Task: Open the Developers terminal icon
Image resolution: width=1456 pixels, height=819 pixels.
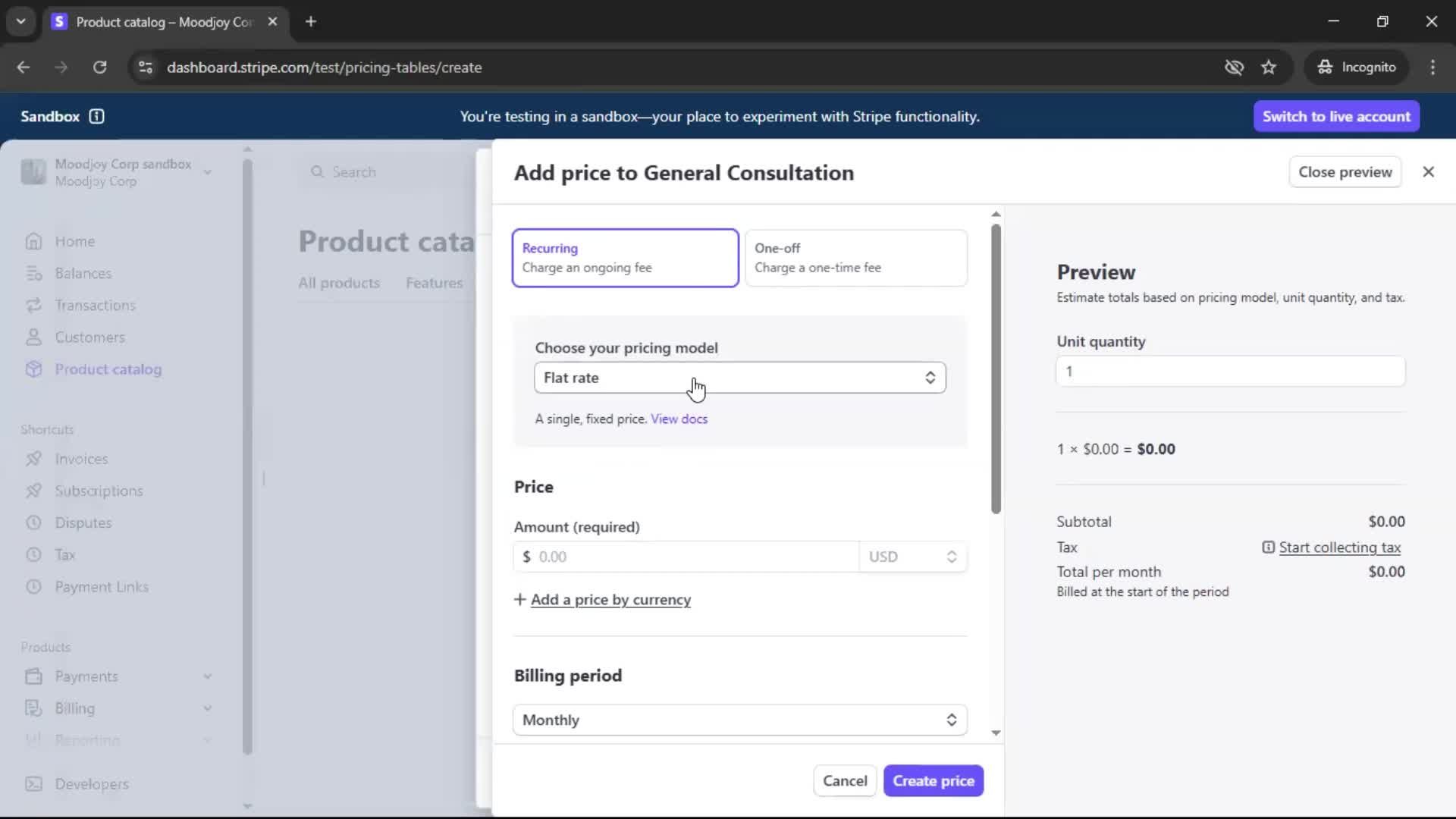Action: [x=33, y=783]
